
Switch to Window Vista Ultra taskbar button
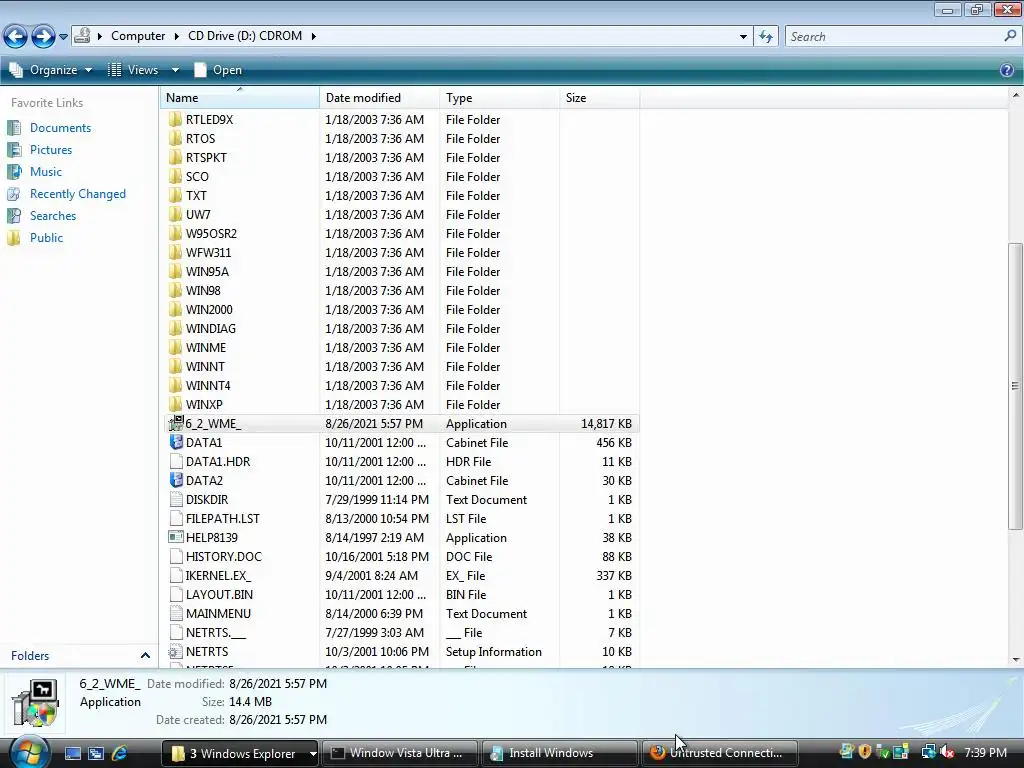coord(400,753)
